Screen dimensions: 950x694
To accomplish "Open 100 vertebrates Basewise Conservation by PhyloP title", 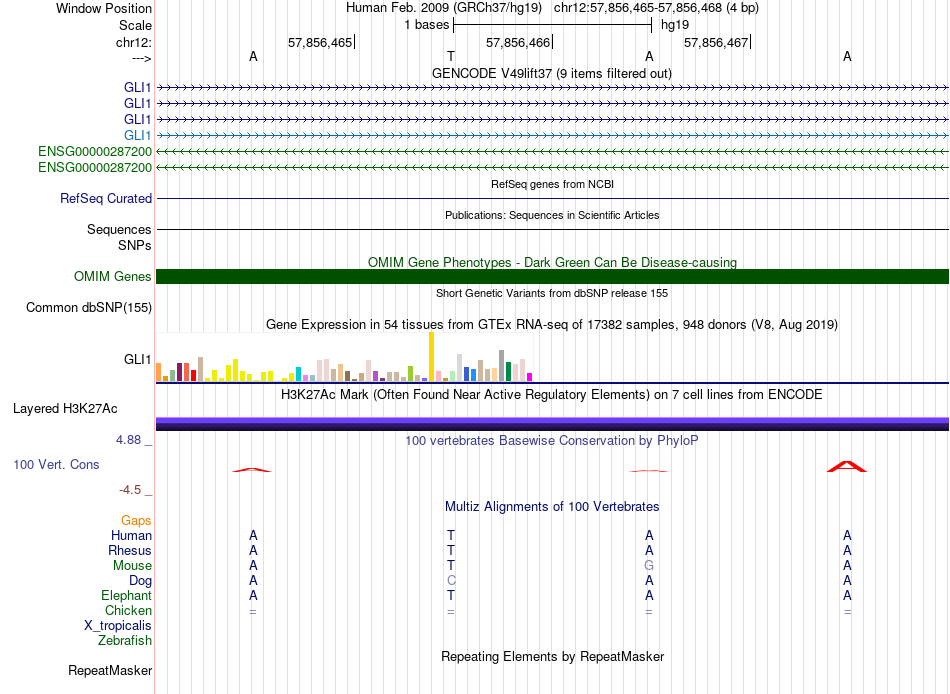I will (x=552, y=441).
